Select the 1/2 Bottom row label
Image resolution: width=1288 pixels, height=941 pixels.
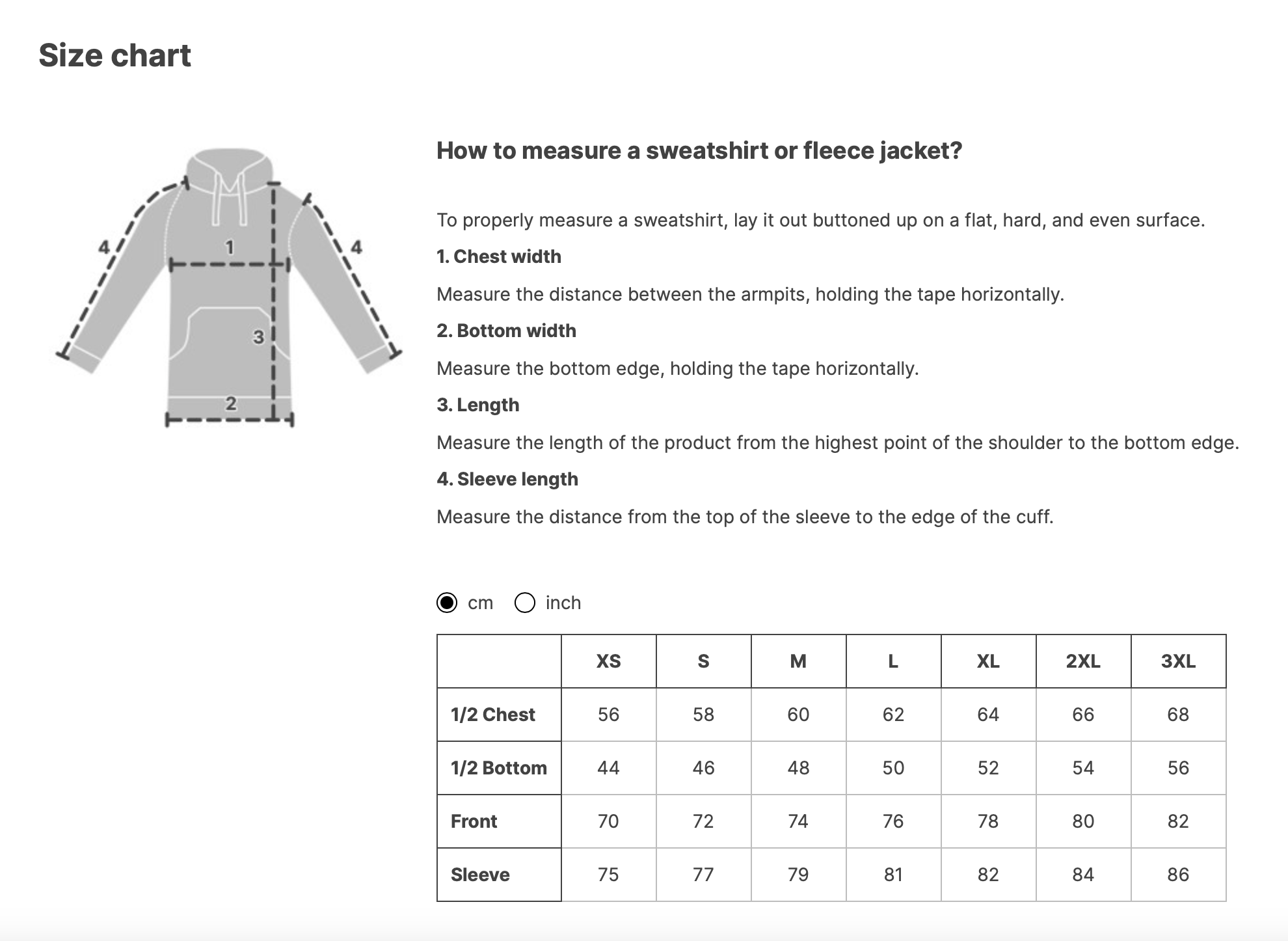tap(498, 768)
